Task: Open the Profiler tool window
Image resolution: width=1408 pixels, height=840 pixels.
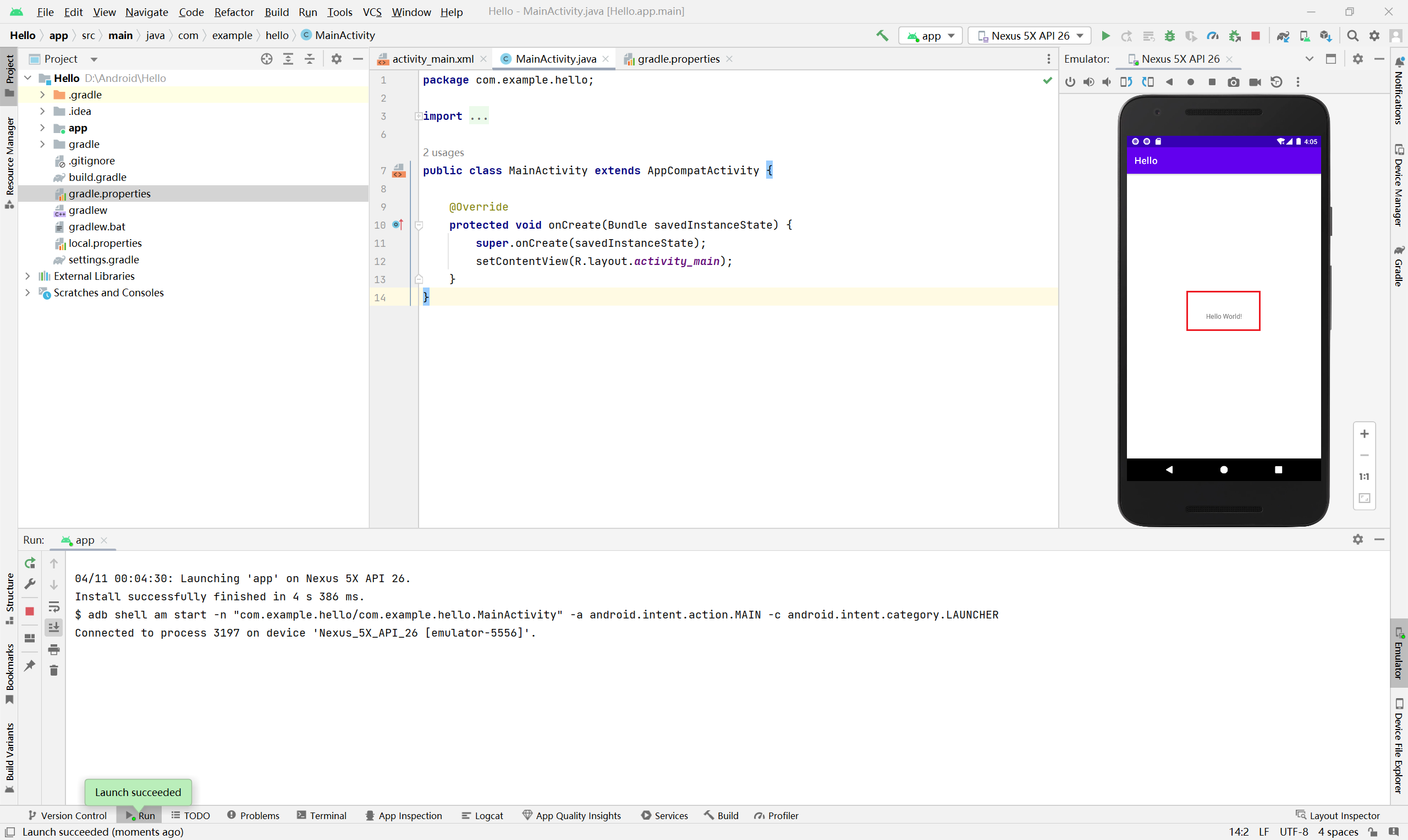Action: click(776, 816)
